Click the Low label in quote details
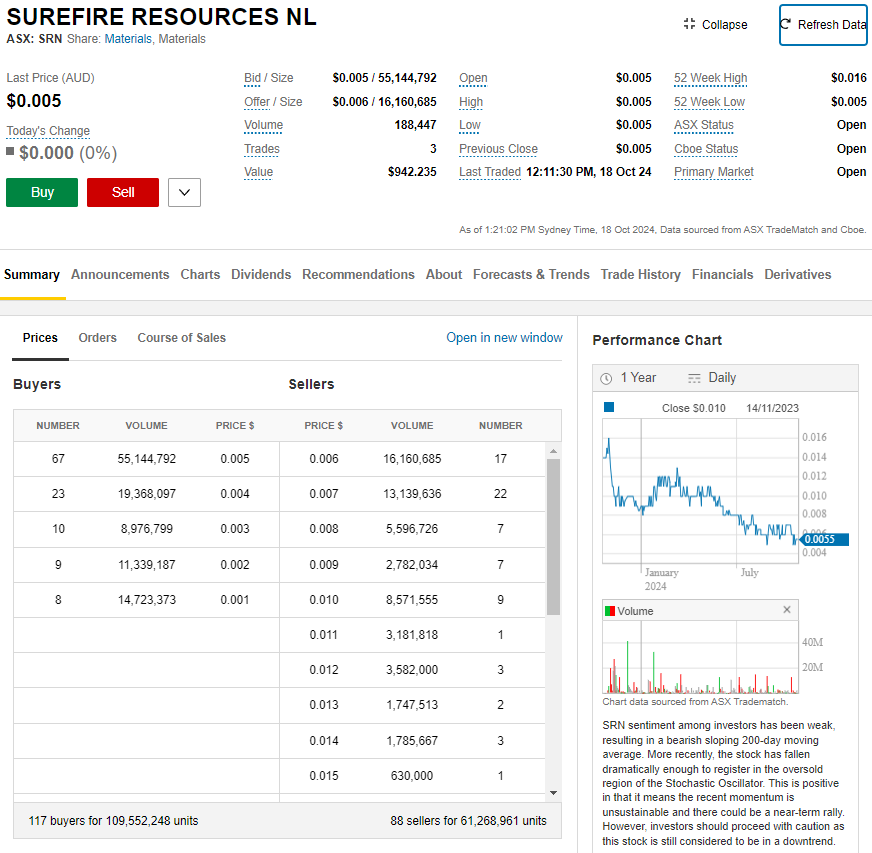This screenshot has height=853, width=872. point(470,126)
